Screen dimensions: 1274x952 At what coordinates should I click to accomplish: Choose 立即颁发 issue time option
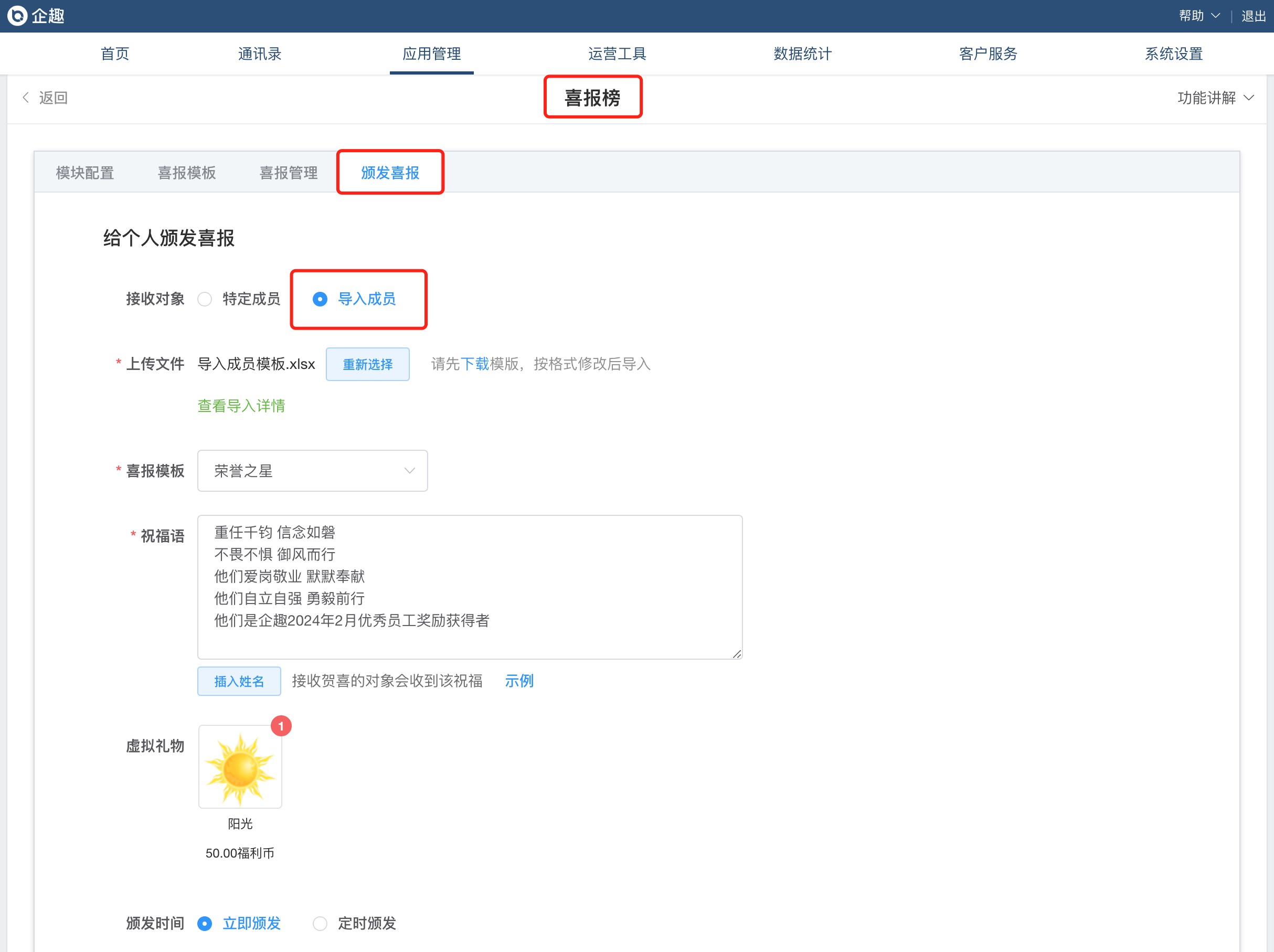[x=205, y=923]
